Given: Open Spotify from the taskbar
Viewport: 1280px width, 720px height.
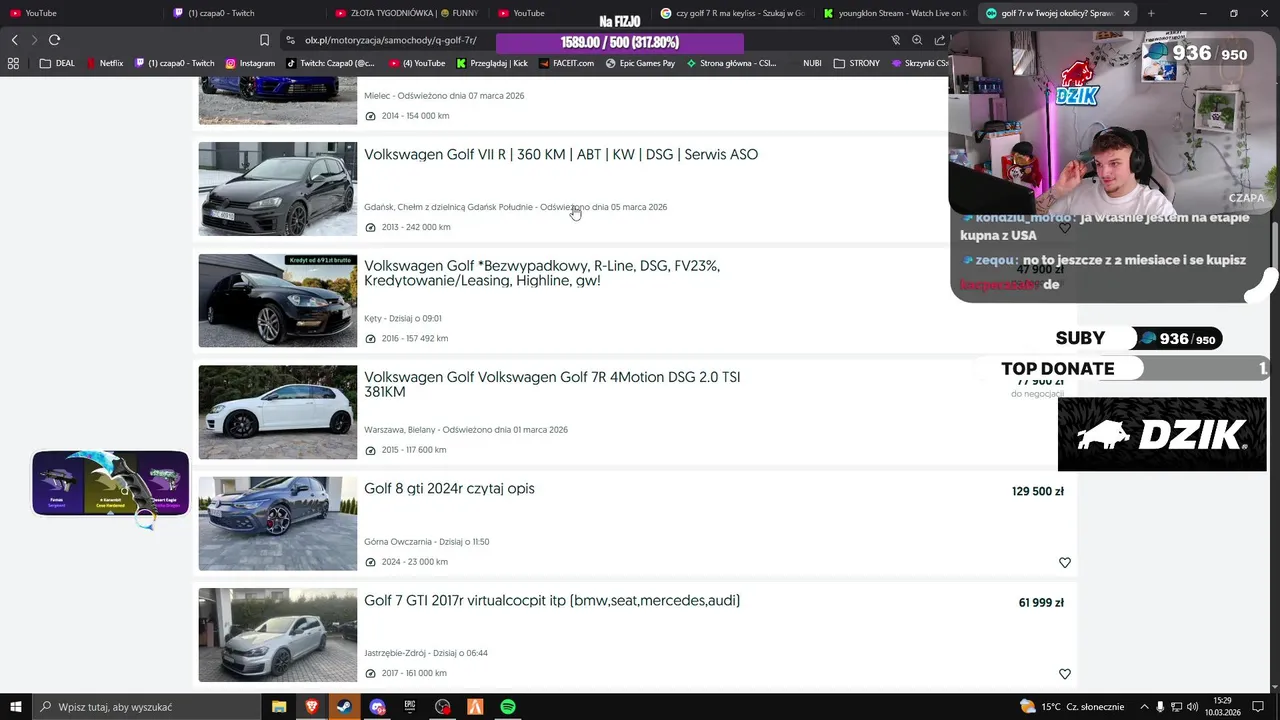Looking at the screenshot, I should pos(508,707).
